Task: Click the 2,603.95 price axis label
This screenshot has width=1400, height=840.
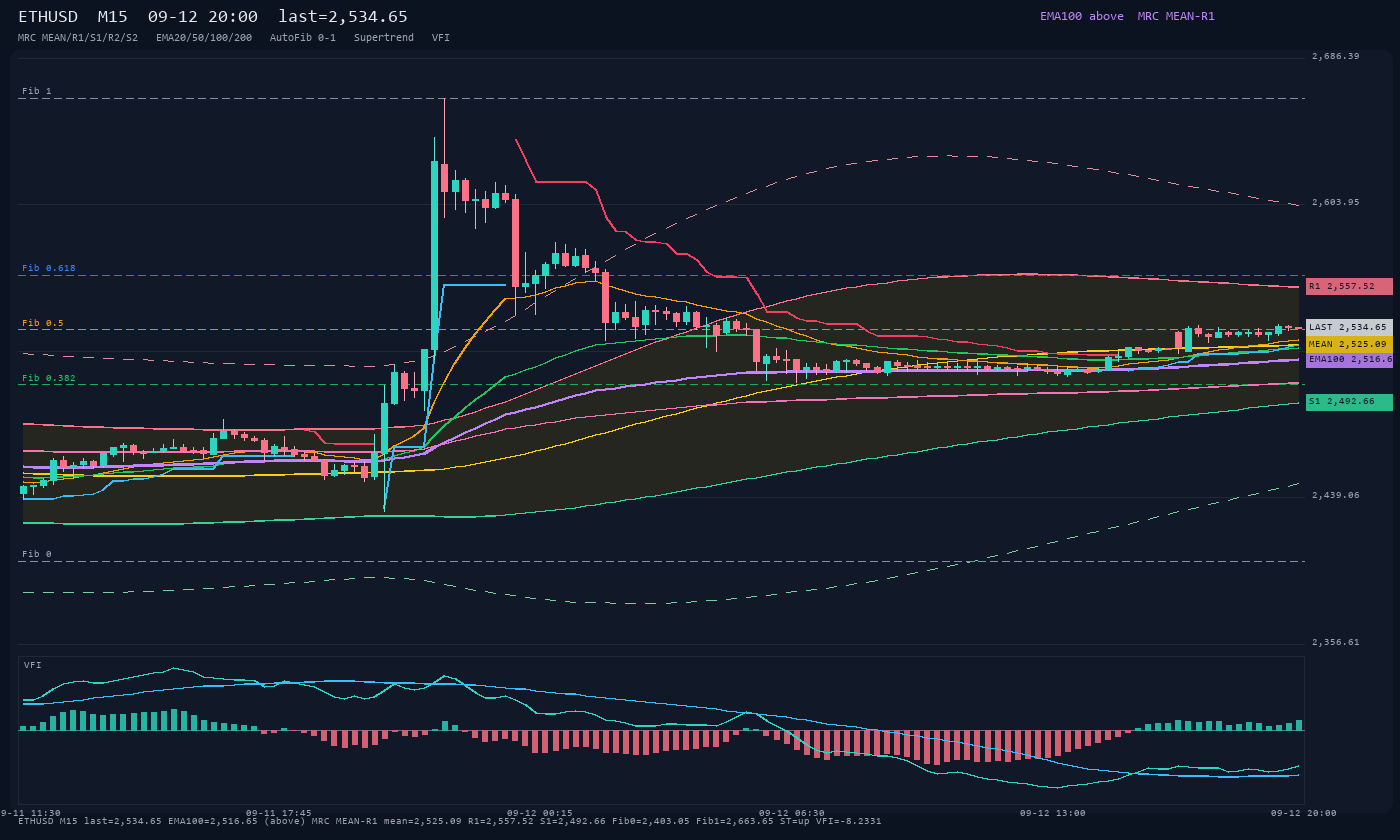Action: [1336, 202]
